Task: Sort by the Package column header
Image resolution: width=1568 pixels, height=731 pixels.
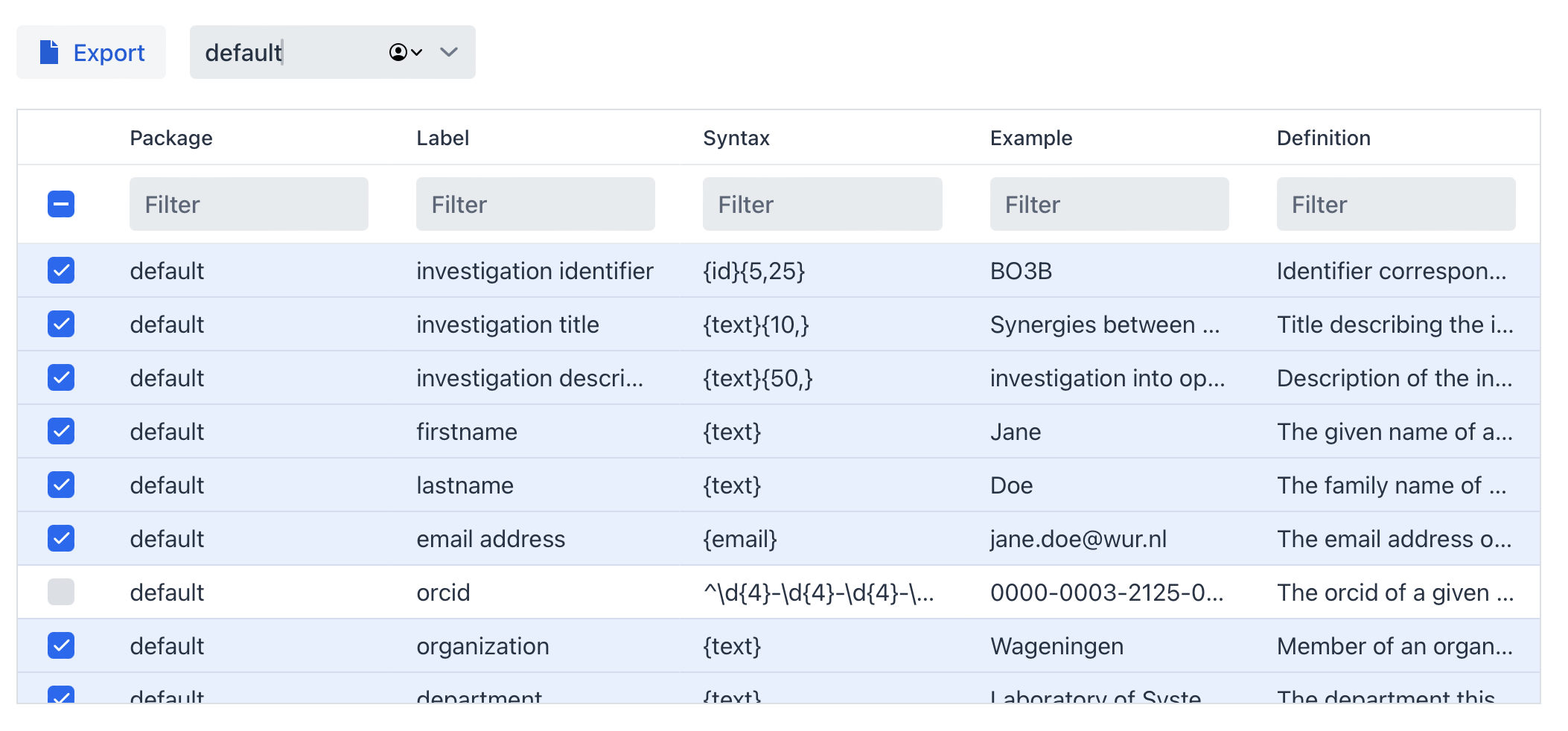Action: (x=171, y=138)
